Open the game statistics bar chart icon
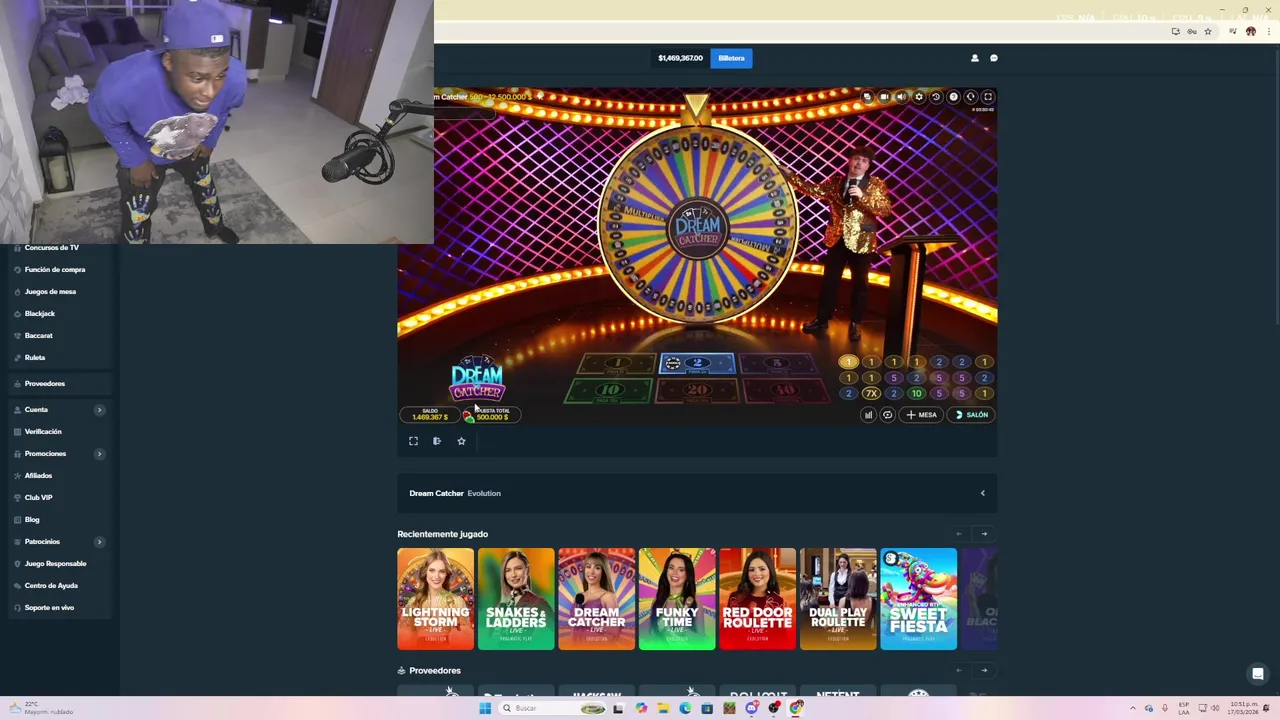Image resolution: width=1280 pixels, height=720 pixels. pyautogui.click(x=868, y=415)
